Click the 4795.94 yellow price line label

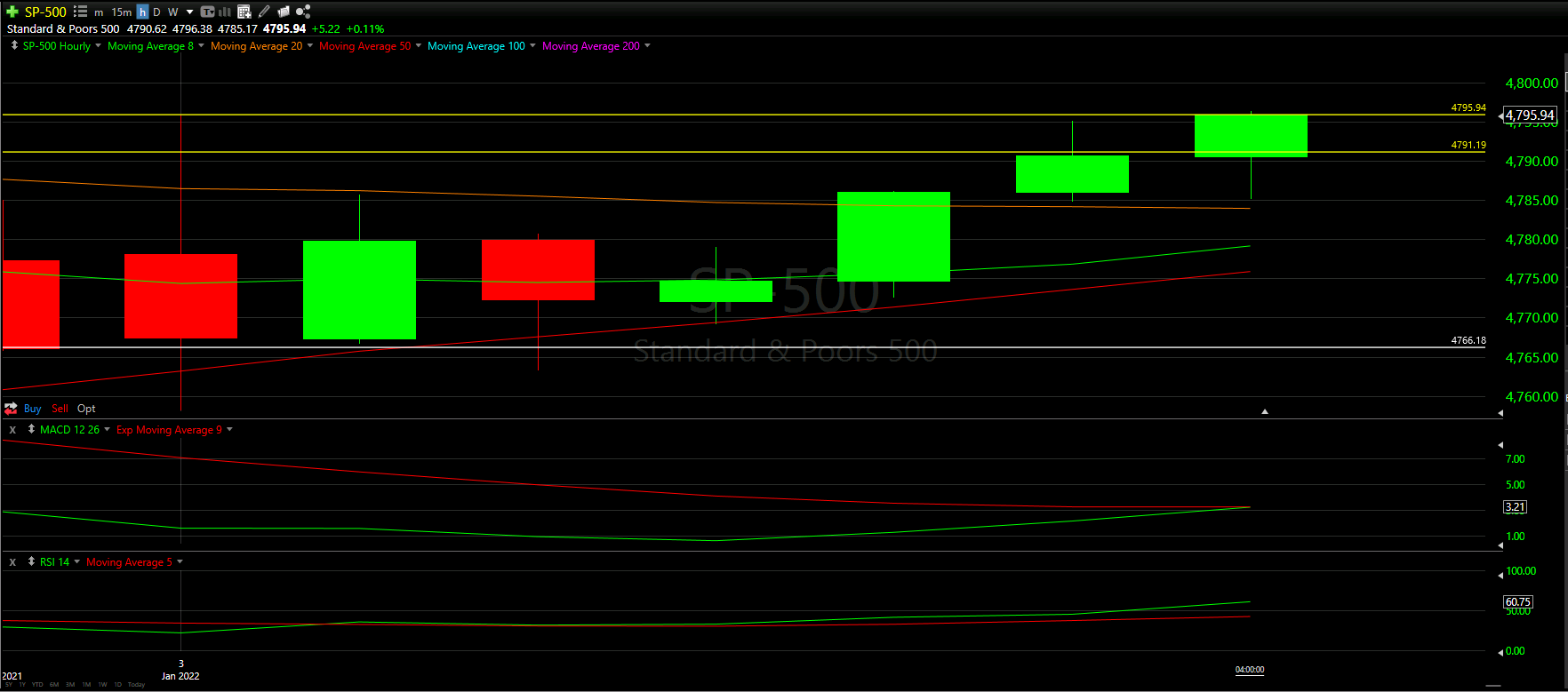[x=1468, y=107]
